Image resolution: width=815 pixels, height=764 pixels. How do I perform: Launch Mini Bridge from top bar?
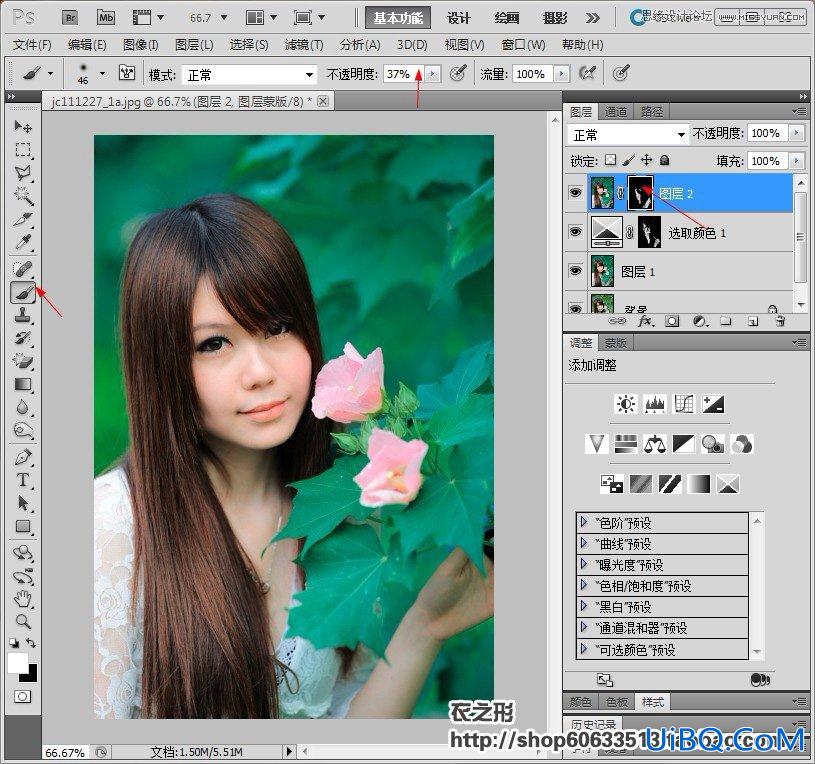click(x=106, y=18)
